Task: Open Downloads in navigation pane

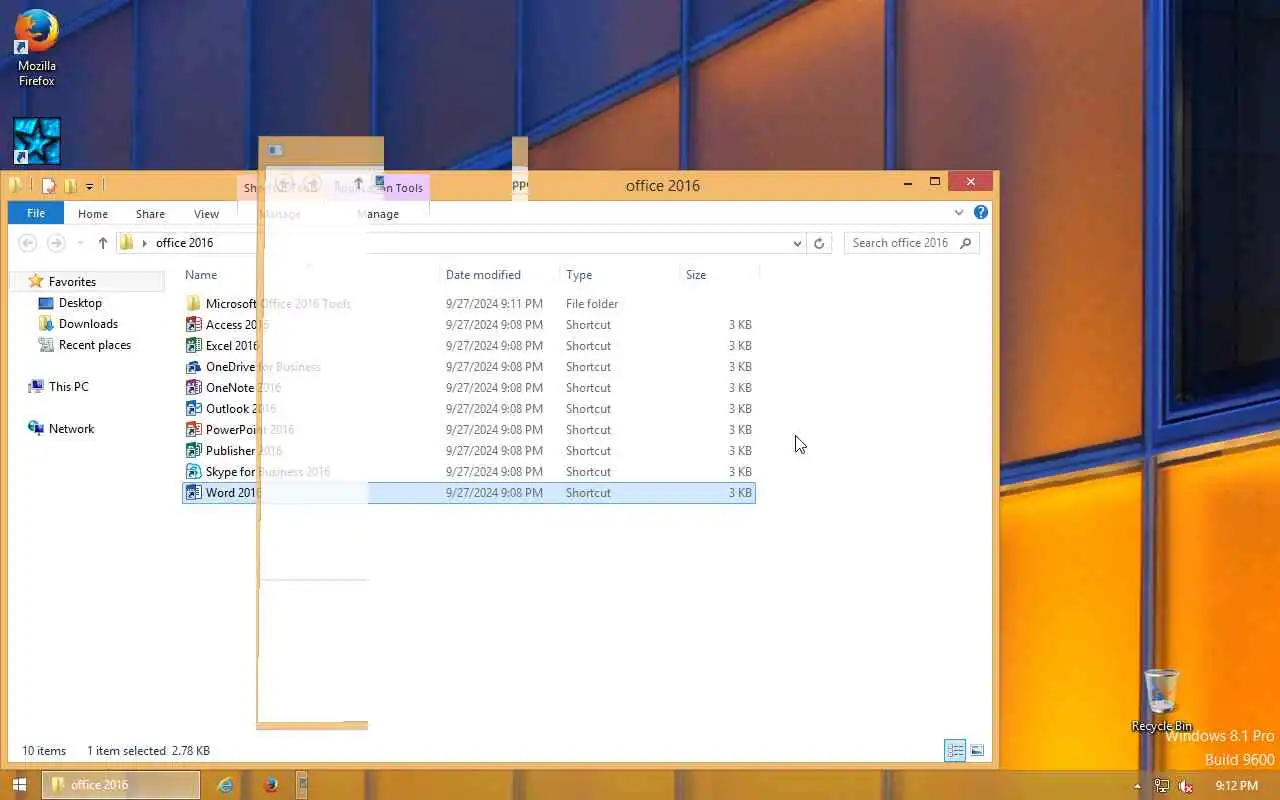Action: pos(88,324)
